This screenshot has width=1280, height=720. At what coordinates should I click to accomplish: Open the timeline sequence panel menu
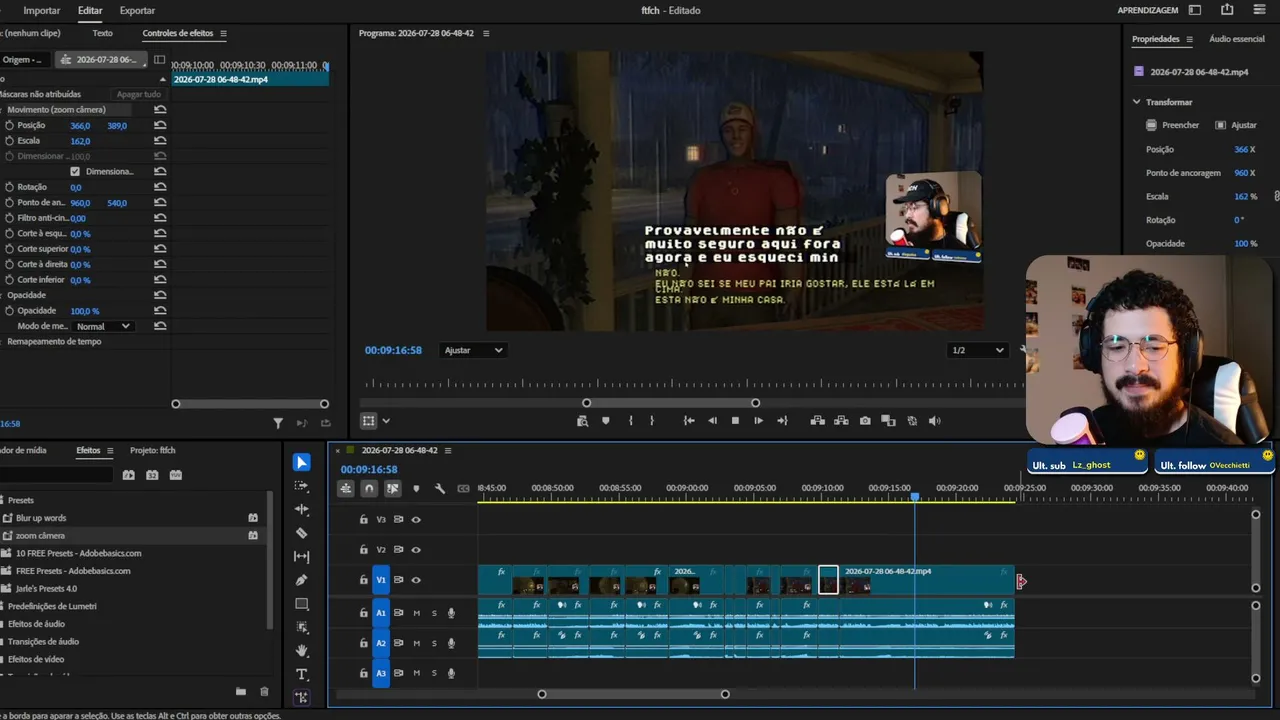coord(448,450)
